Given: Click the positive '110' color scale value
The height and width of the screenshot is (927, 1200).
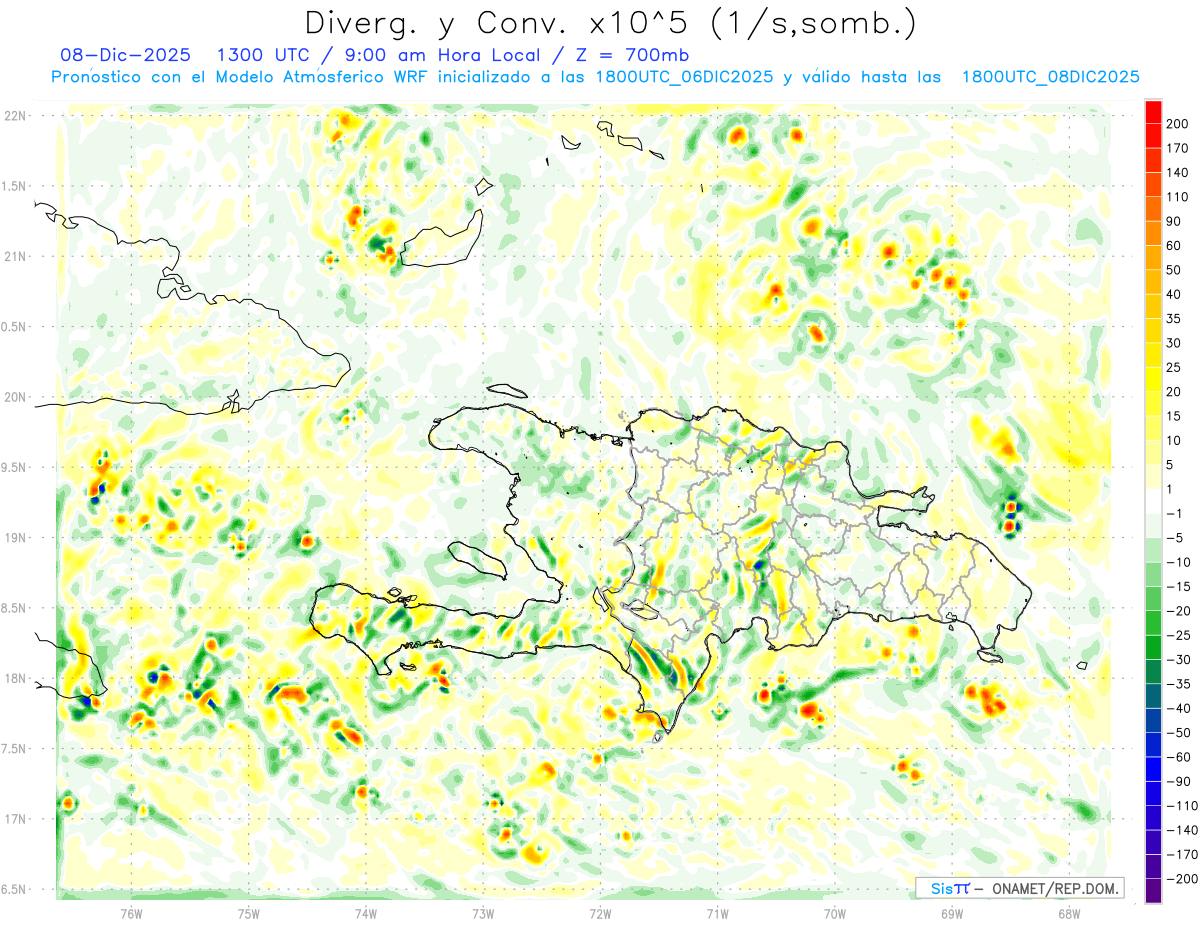Looking at the screenshot, I should pyautogui.click(x=1179, y=197).
